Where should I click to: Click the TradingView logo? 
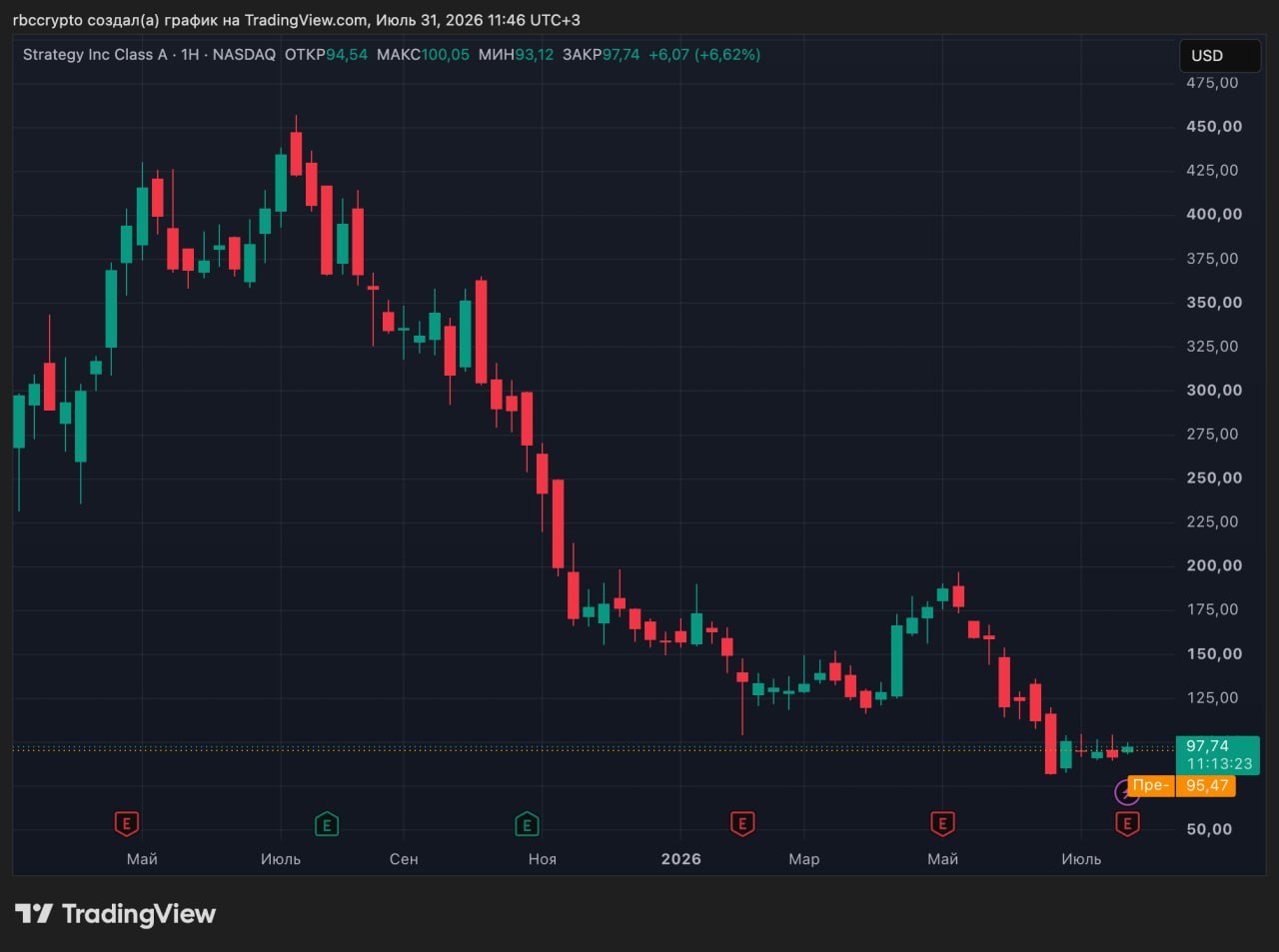pos(115,914)
